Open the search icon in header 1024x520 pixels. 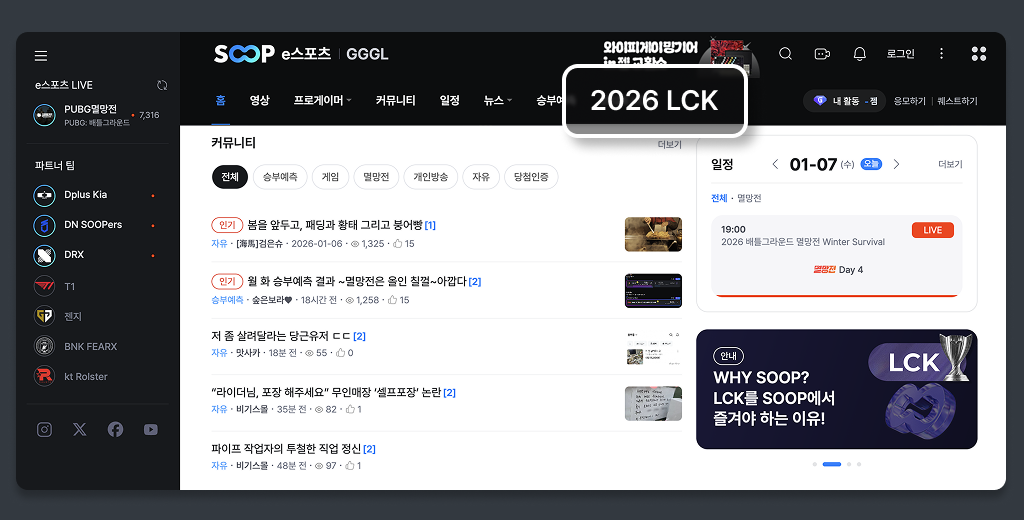(x=785, y=54)
